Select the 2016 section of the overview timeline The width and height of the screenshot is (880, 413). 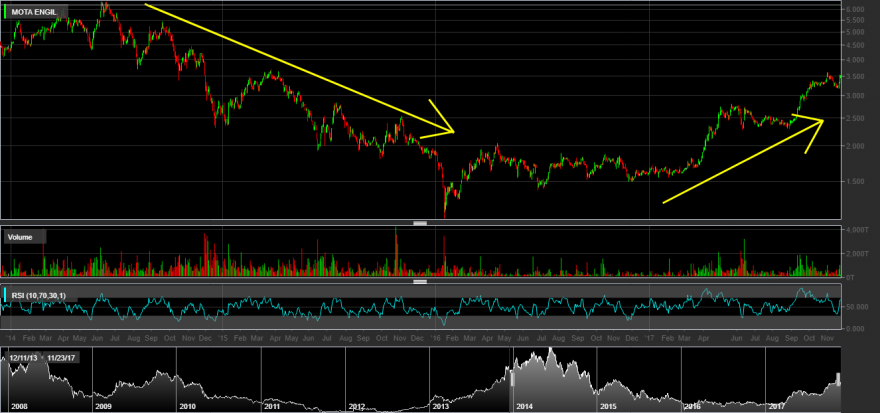click(x=692, y=406)
